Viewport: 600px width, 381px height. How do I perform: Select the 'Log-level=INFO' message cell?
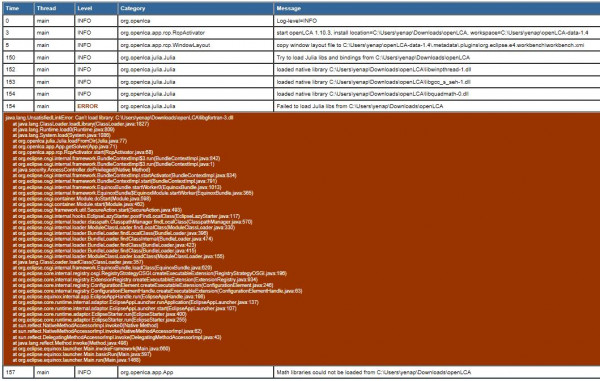tap(437, 21)
